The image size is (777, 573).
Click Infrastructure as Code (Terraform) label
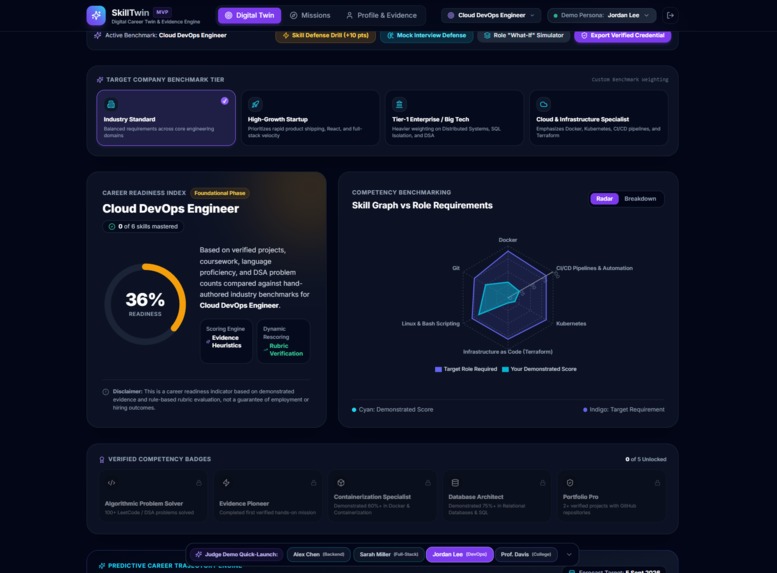(508, 352)
